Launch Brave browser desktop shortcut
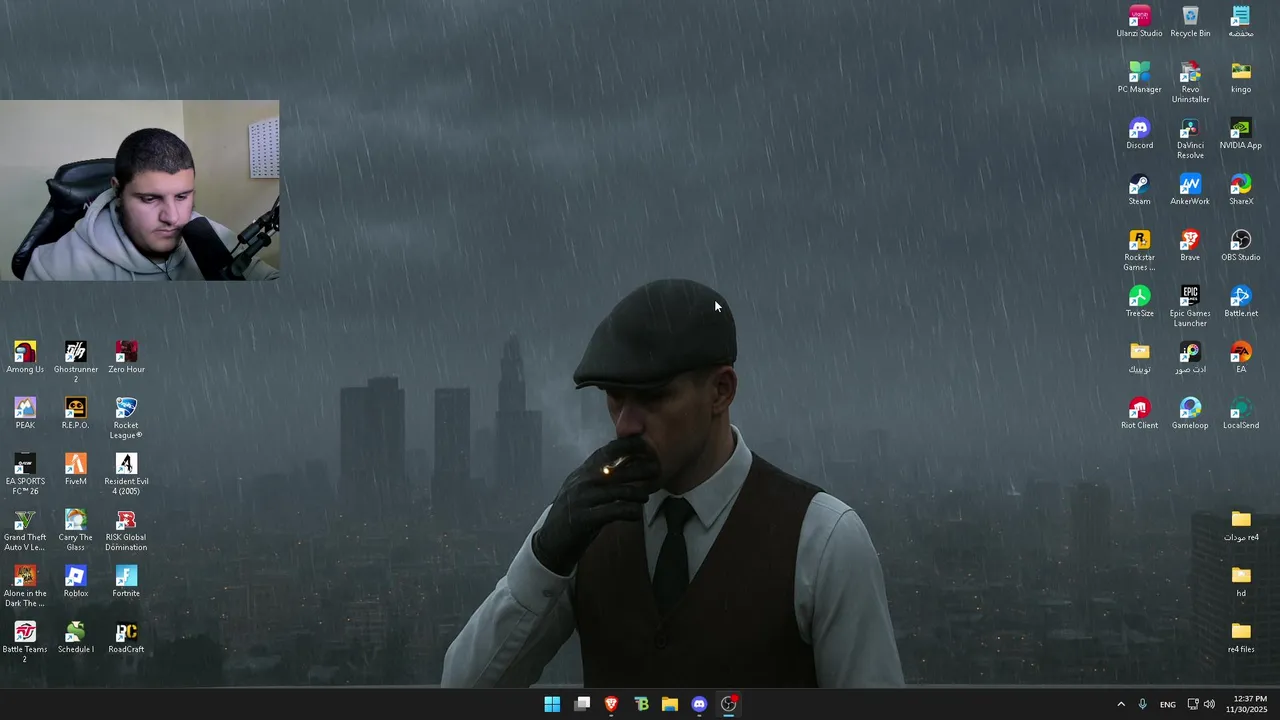The height and width of the screenshot is (720, 1280). [1190, 245]
